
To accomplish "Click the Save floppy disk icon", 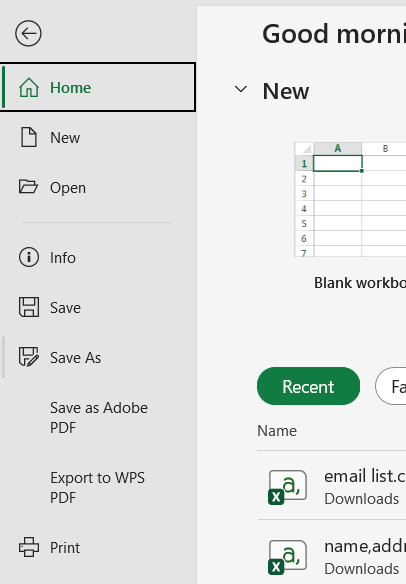I will pyautogui.click(x=29, y=307).
